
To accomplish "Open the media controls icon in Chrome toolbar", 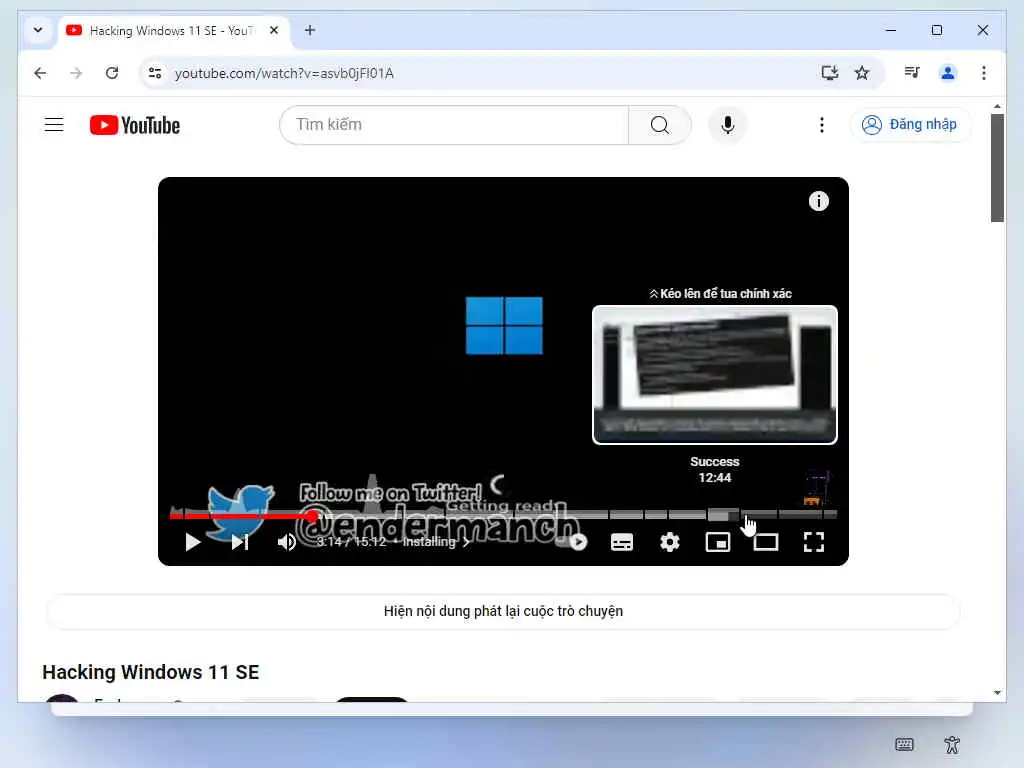I will (x=912, y=73).
